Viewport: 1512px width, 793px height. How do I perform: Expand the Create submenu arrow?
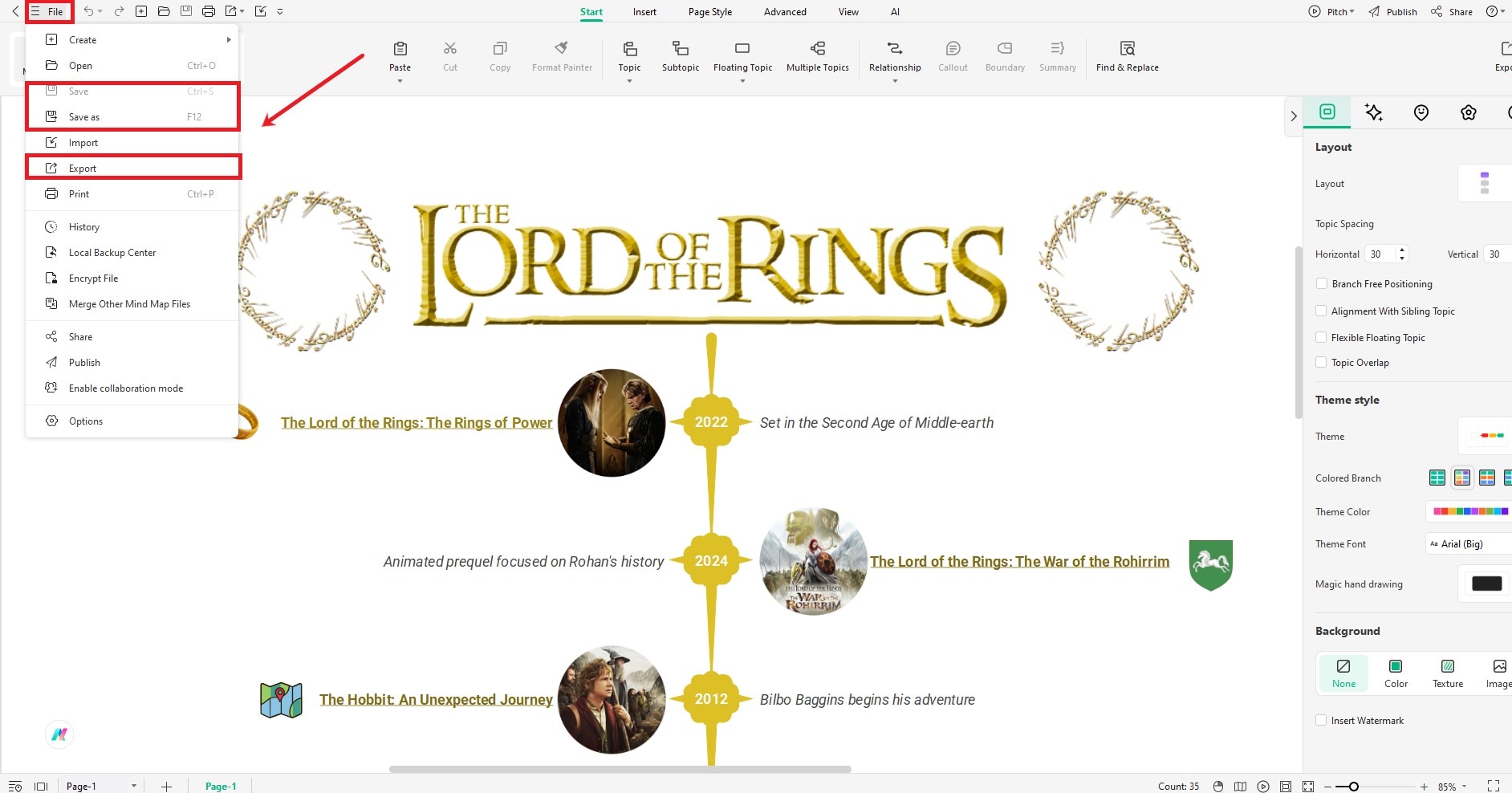[x=229, y=39]
